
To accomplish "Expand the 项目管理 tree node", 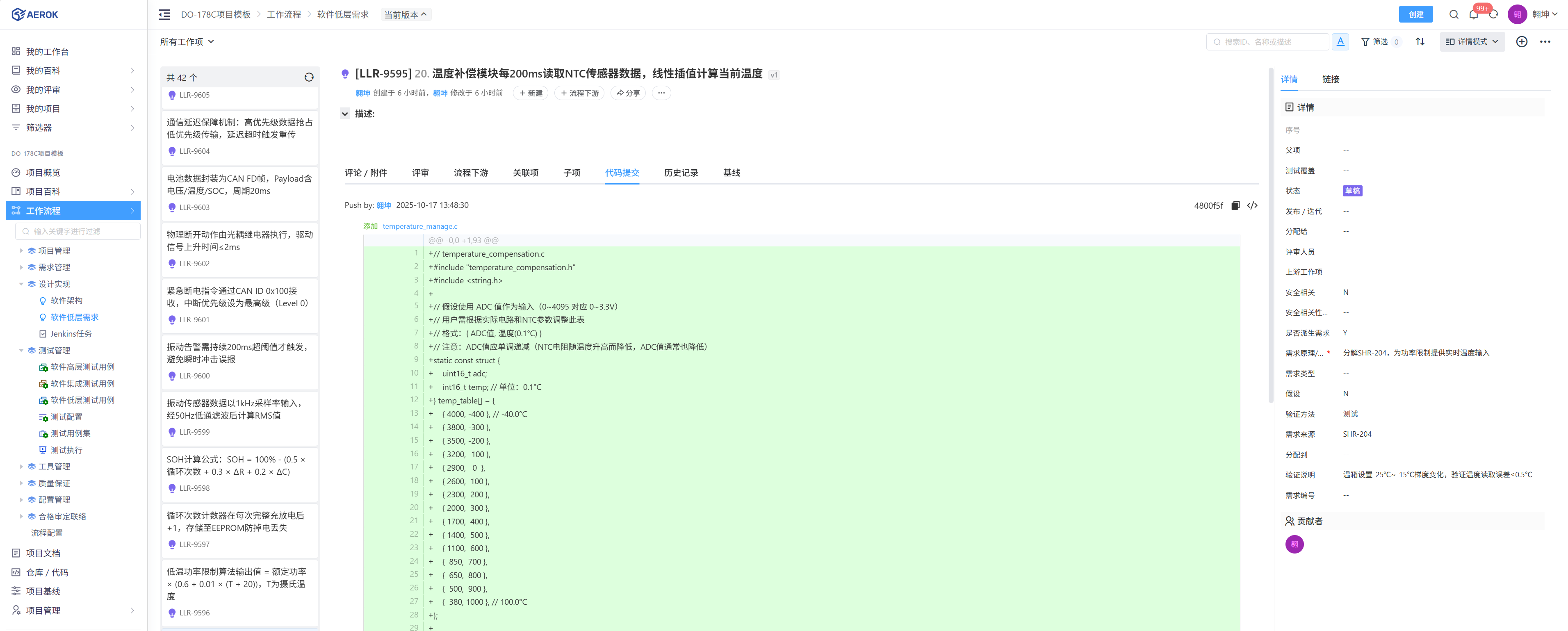I will [x=21, y=251].
